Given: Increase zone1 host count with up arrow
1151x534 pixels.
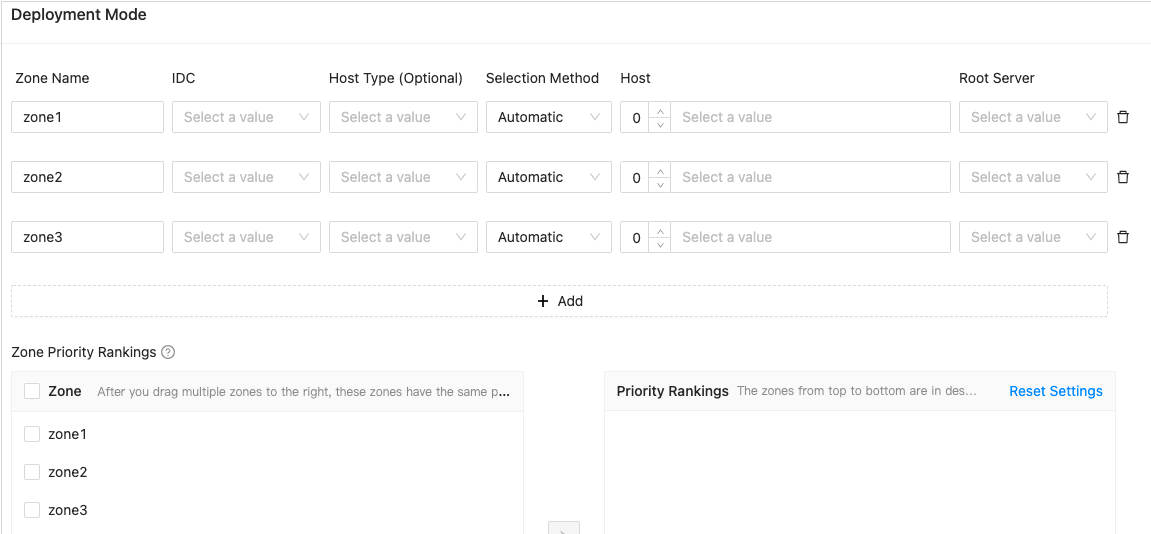Looking at the screenshot, I should [x=659, y=110].
